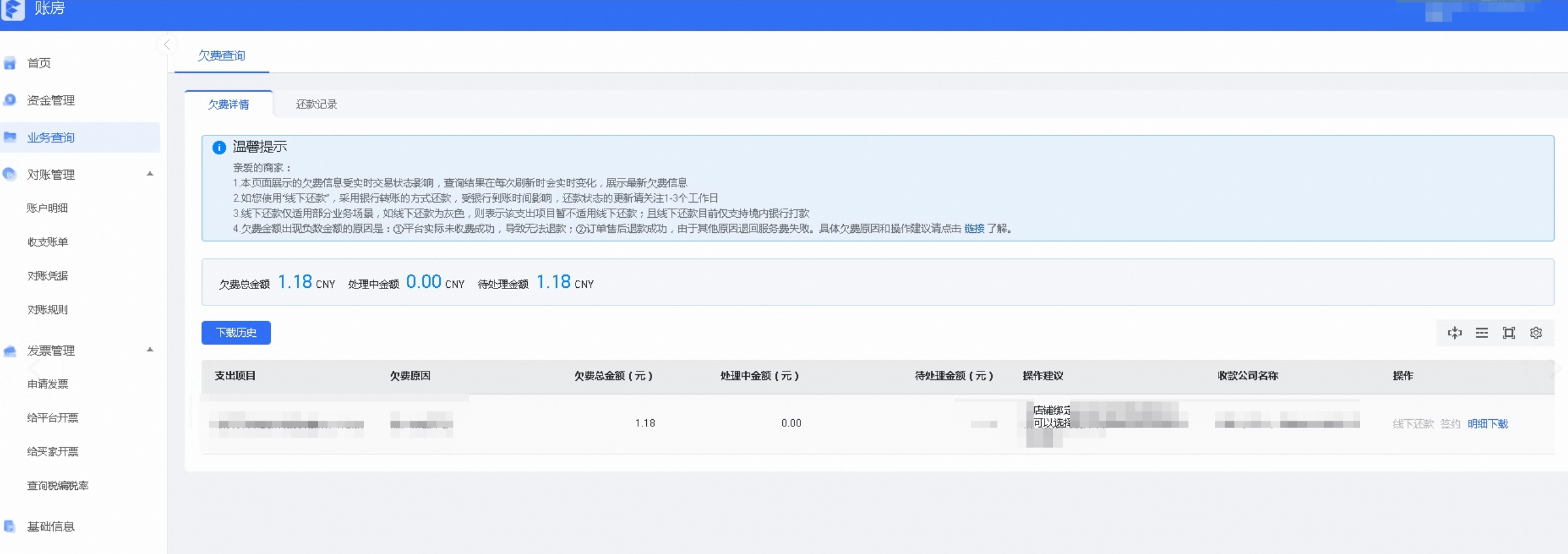The height and width of the screenshot is (554, 1568).
Task: Switch to the 还款记录 tab
Action: pos(317,104)
